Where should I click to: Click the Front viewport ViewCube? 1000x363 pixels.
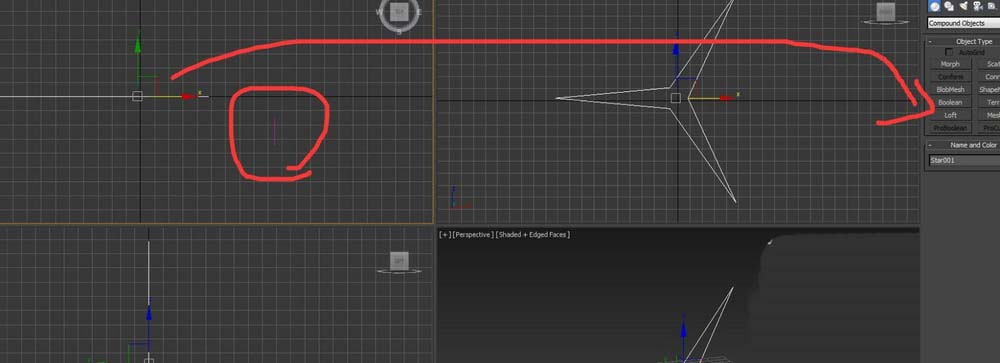[885, 11]
